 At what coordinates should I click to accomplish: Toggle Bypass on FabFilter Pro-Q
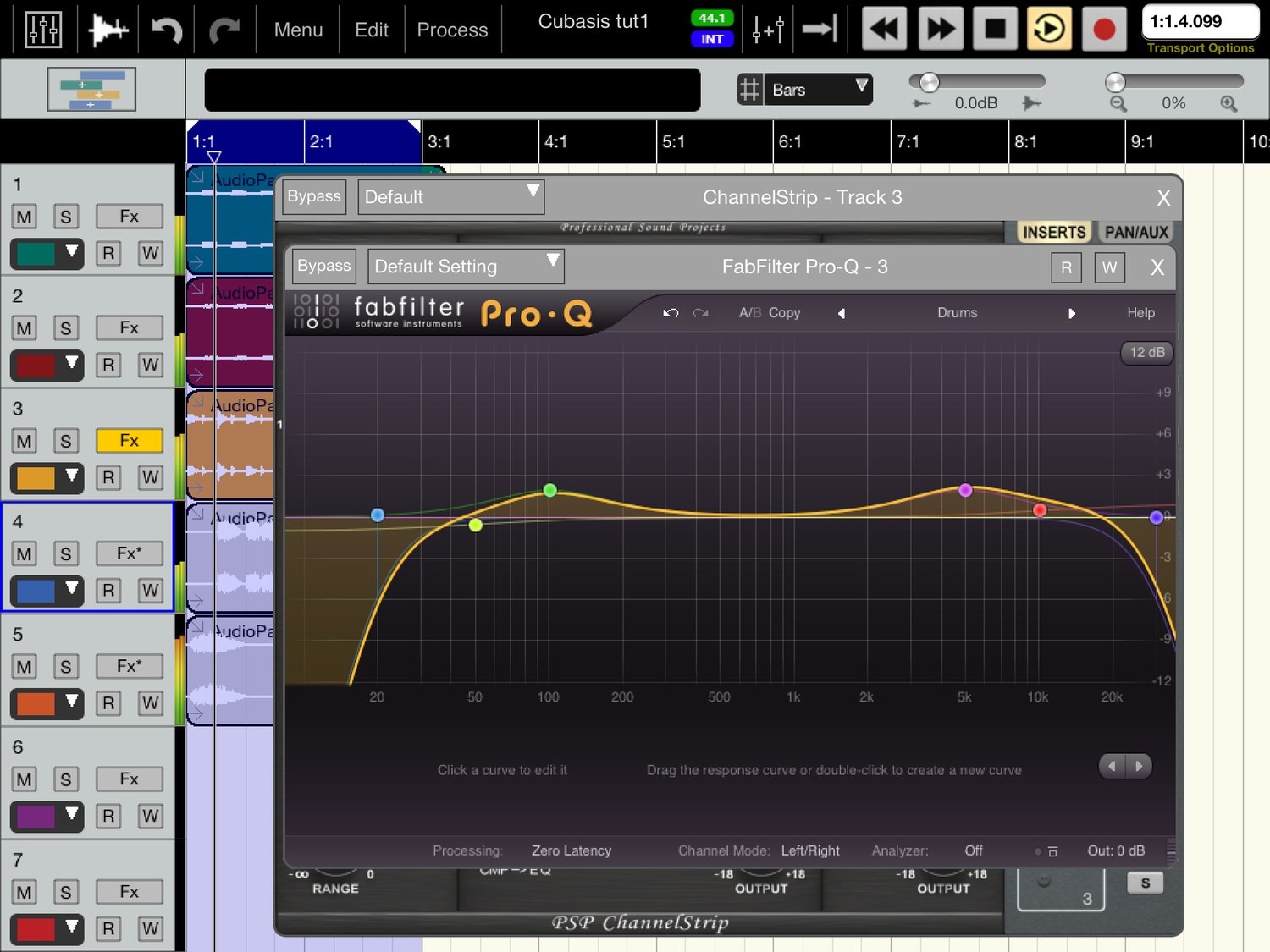324,266
